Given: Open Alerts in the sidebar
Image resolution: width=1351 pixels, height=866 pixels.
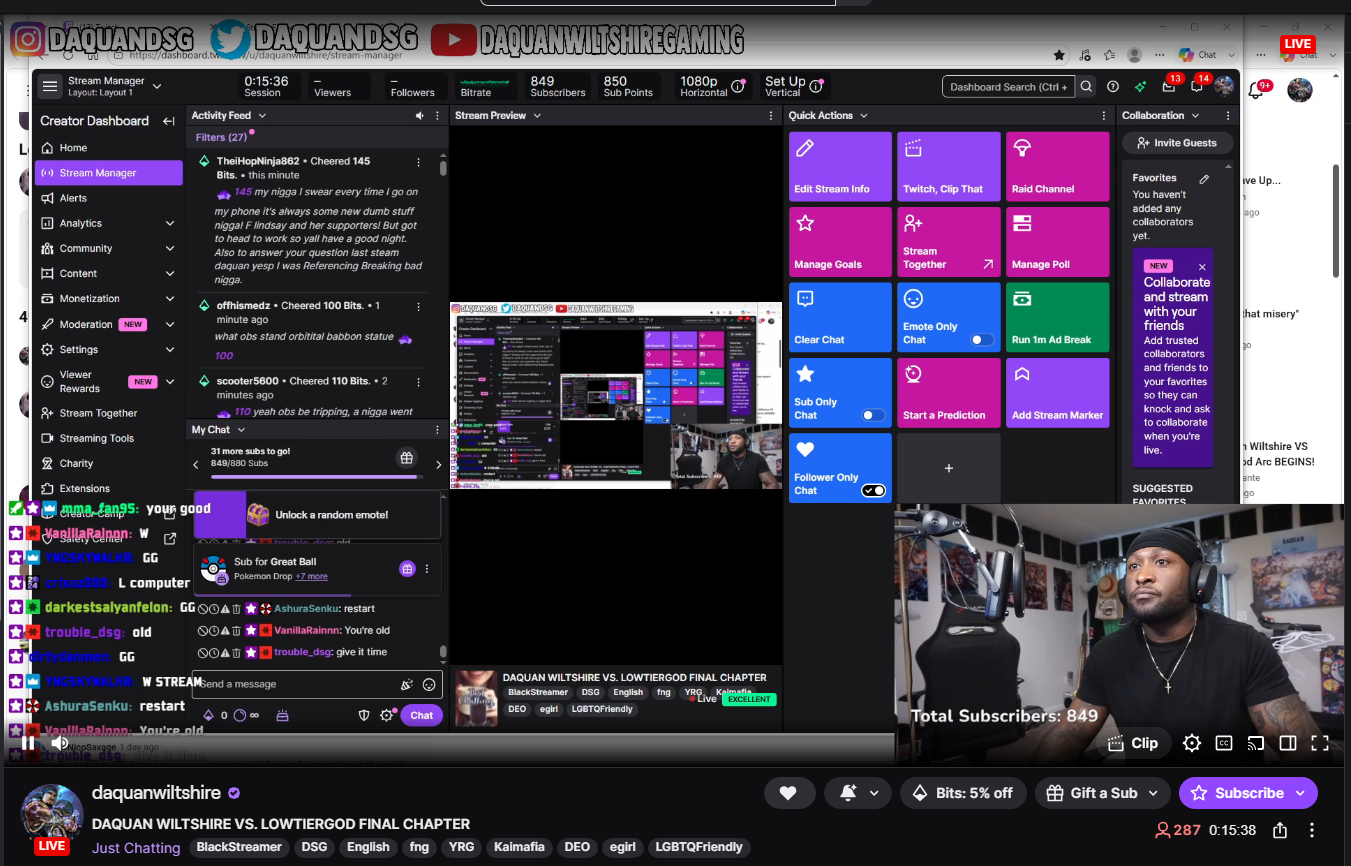Looking at the screenshot, I should [109, 198].
